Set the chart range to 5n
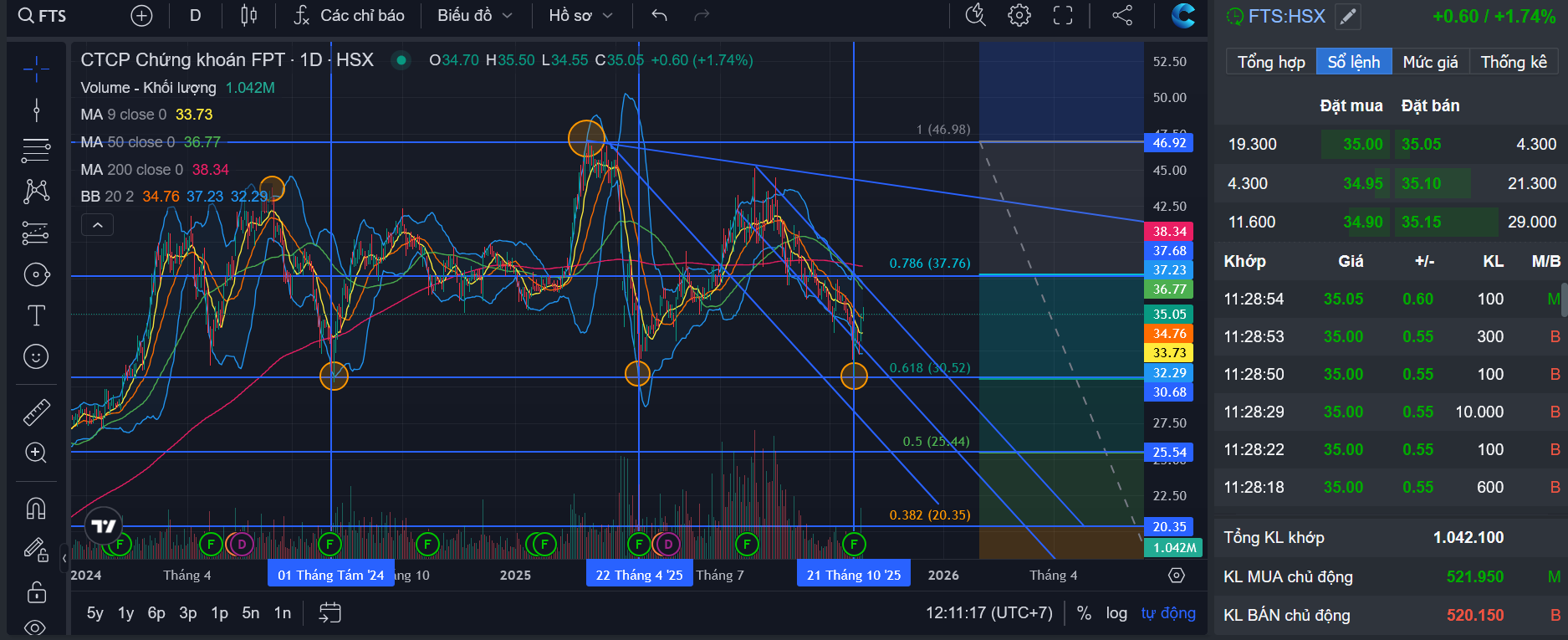Viewport: 1568px width, 640px height. [x=251, y=613]
